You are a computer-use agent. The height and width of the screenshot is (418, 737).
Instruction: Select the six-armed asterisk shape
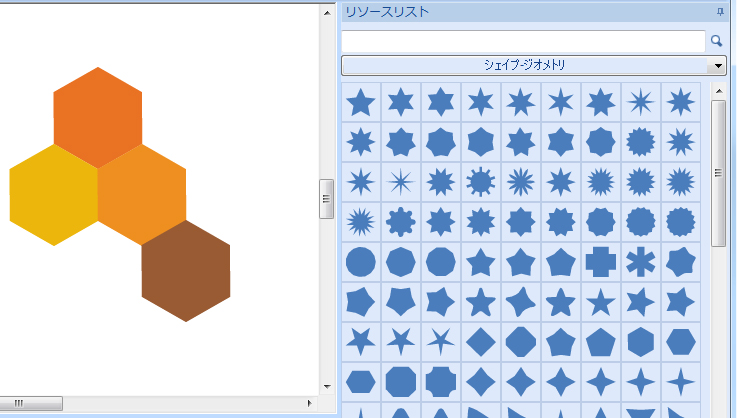[641, 261]
